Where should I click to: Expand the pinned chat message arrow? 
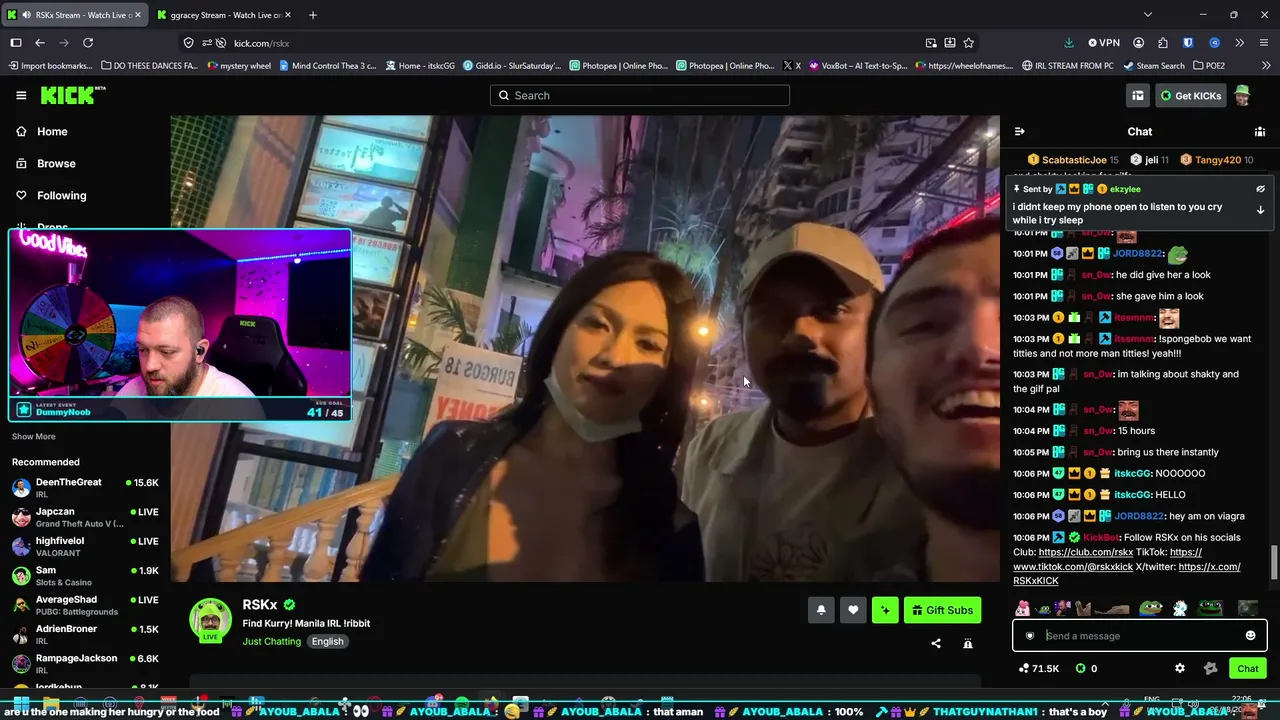[x=1260, y=210]
